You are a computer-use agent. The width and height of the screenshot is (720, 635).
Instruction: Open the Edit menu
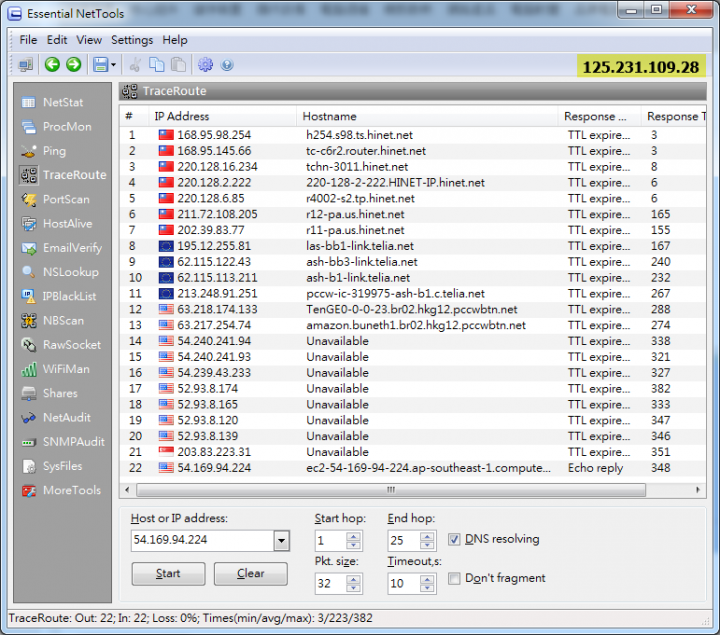57,40
